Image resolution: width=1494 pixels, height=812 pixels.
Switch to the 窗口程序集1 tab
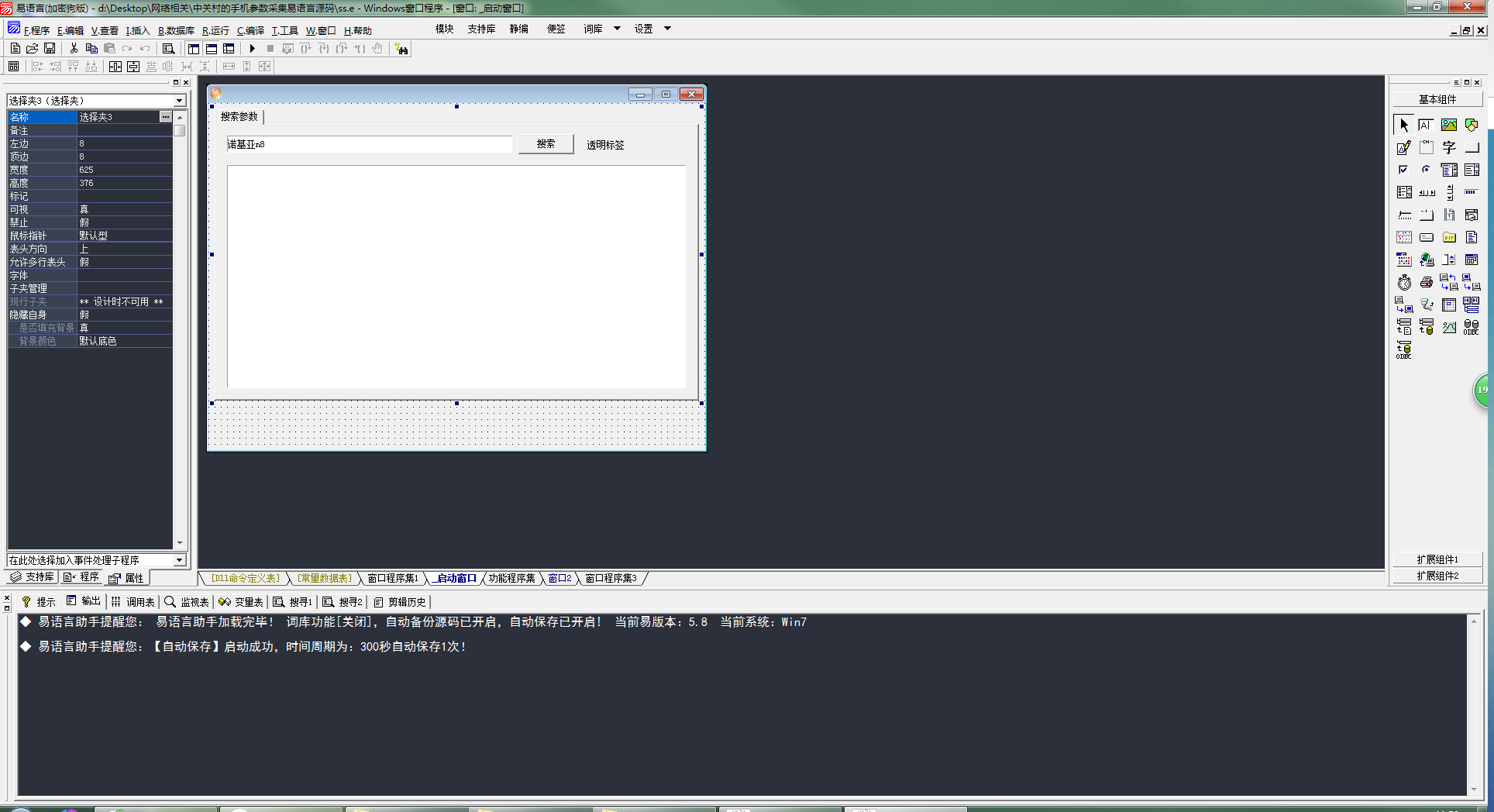pos(392,578)
